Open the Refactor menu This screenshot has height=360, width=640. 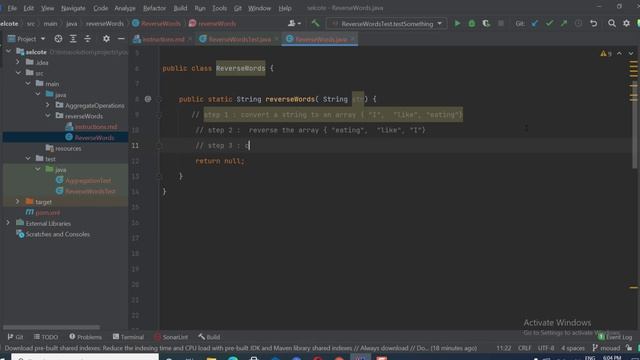tap(154, 8)
